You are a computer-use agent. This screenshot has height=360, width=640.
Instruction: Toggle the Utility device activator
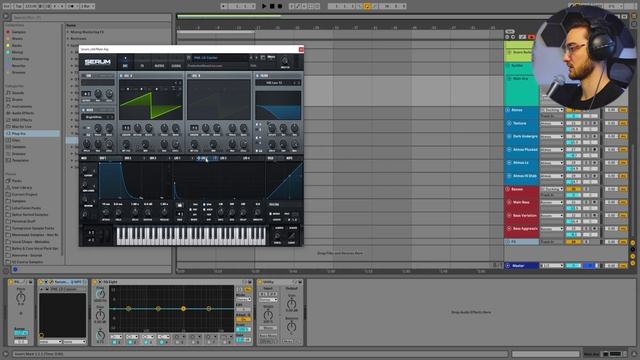coord(260,282)
